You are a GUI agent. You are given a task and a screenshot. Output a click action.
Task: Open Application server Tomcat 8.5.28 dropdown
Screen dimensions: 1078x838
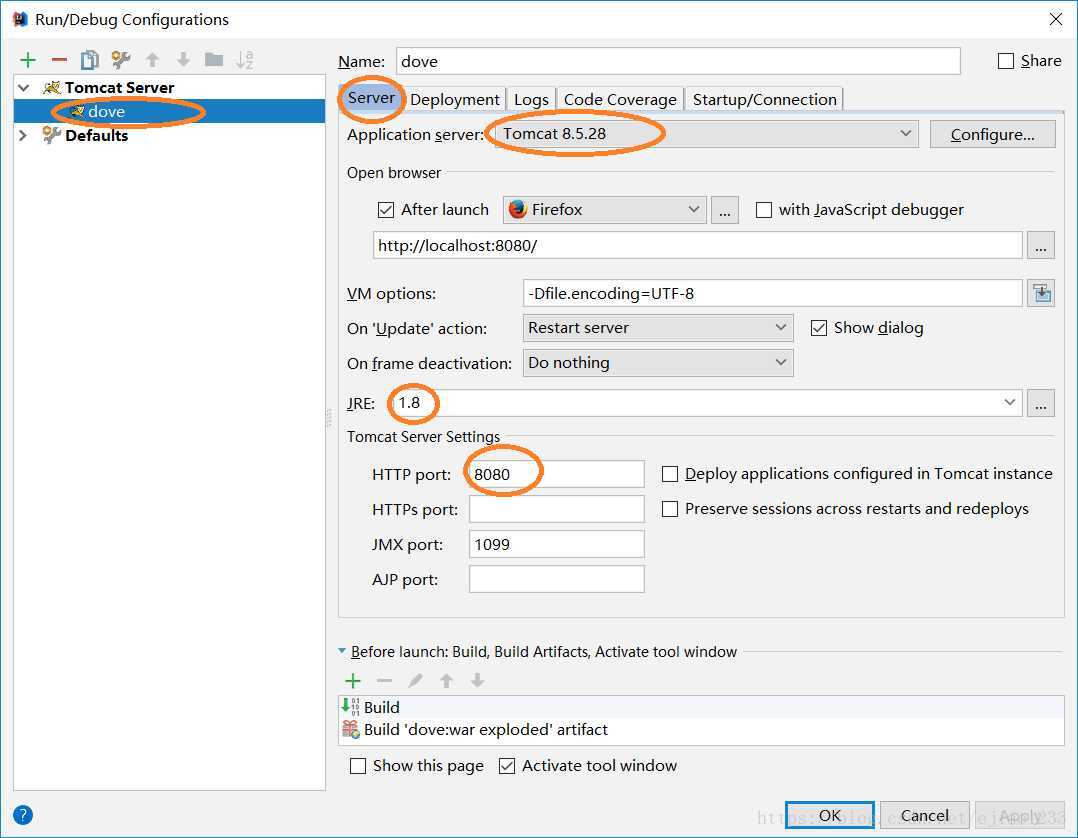[x=706, y=134]
